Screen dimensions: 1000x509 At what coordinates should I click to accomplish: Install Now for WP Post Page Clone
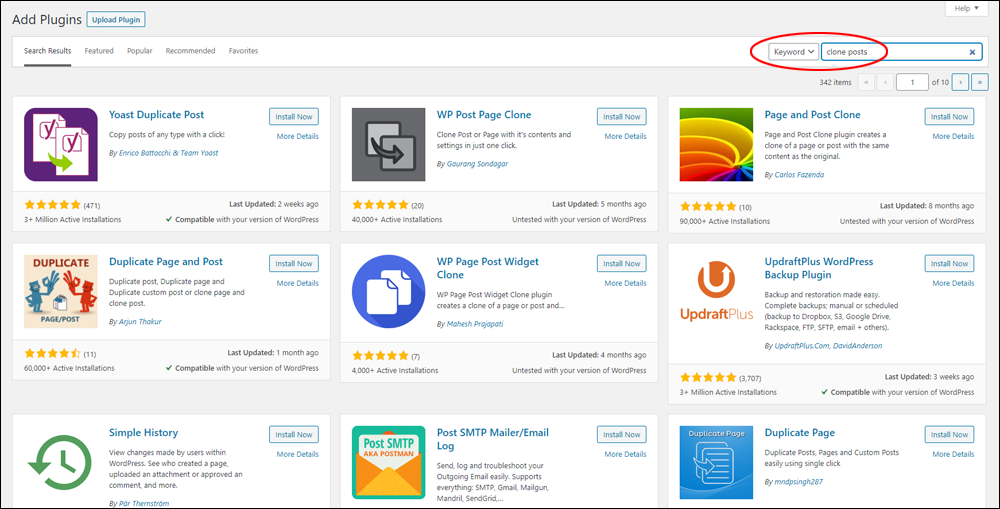[622, 117]
